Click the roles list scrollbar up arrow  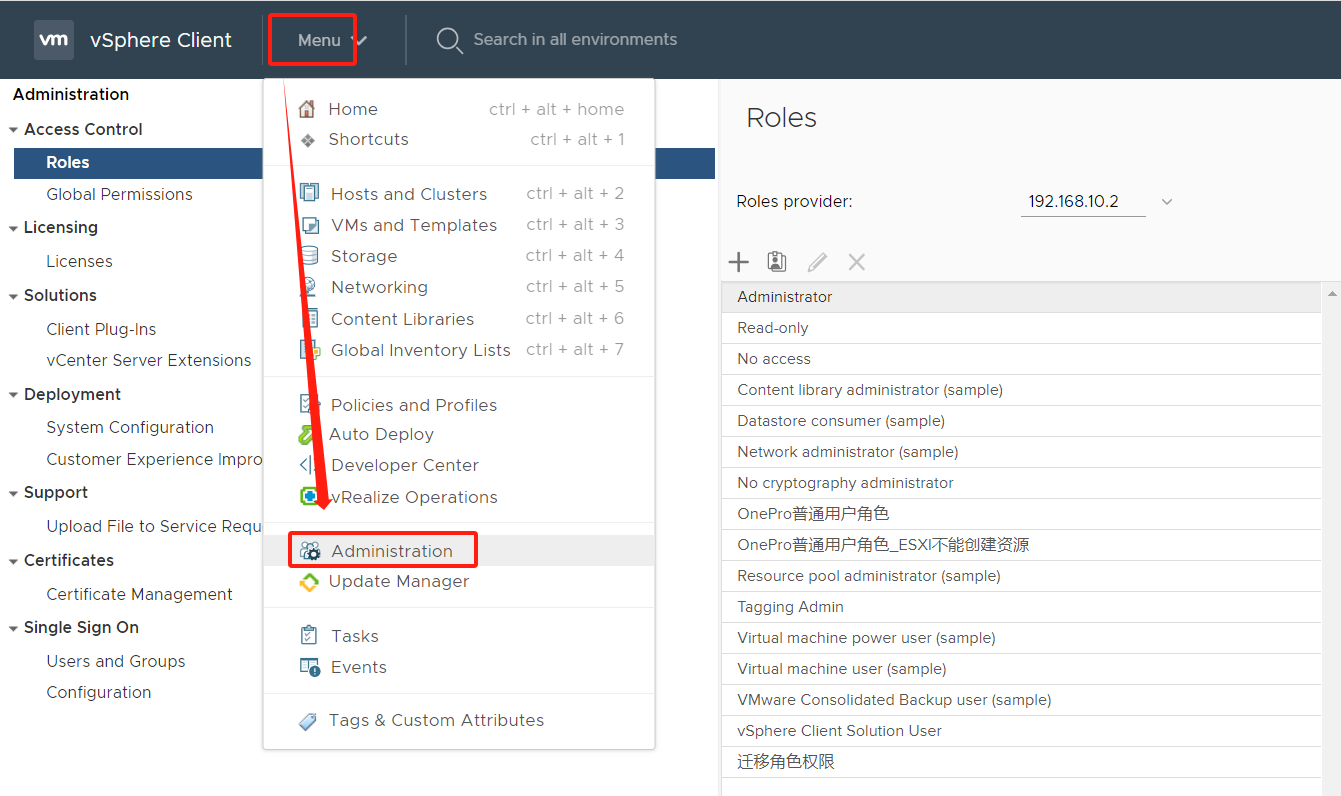(1331, 294)
